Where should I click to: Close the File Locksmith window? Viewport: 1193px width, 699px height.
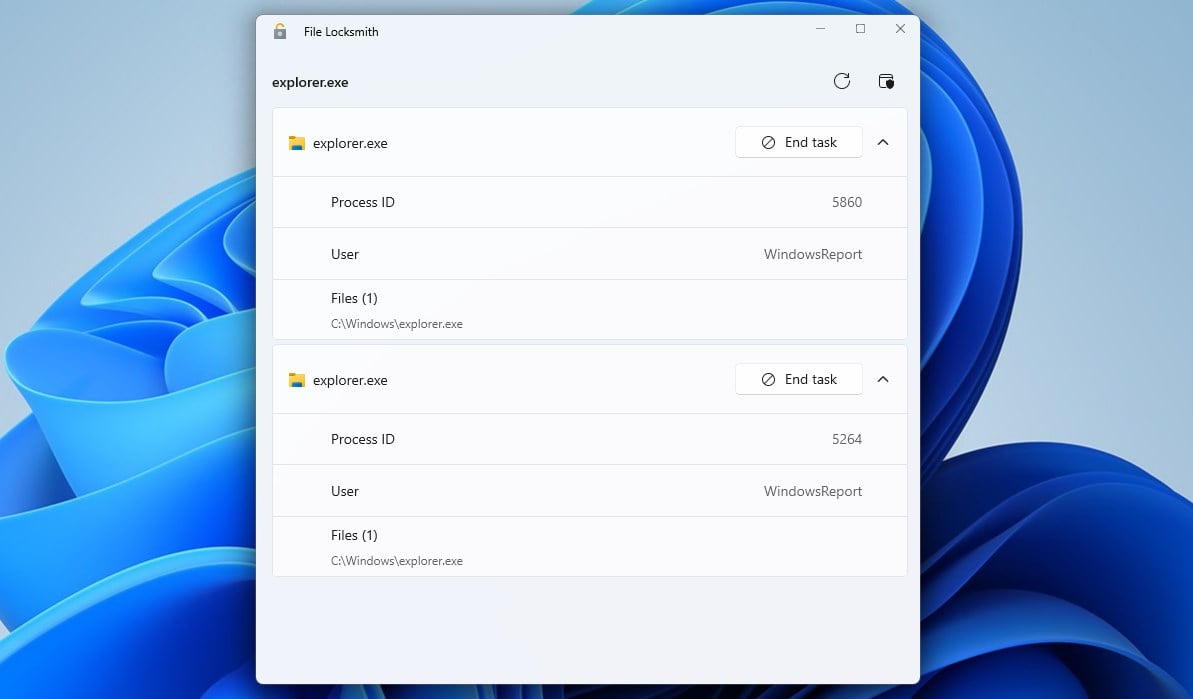click(900, 29)
